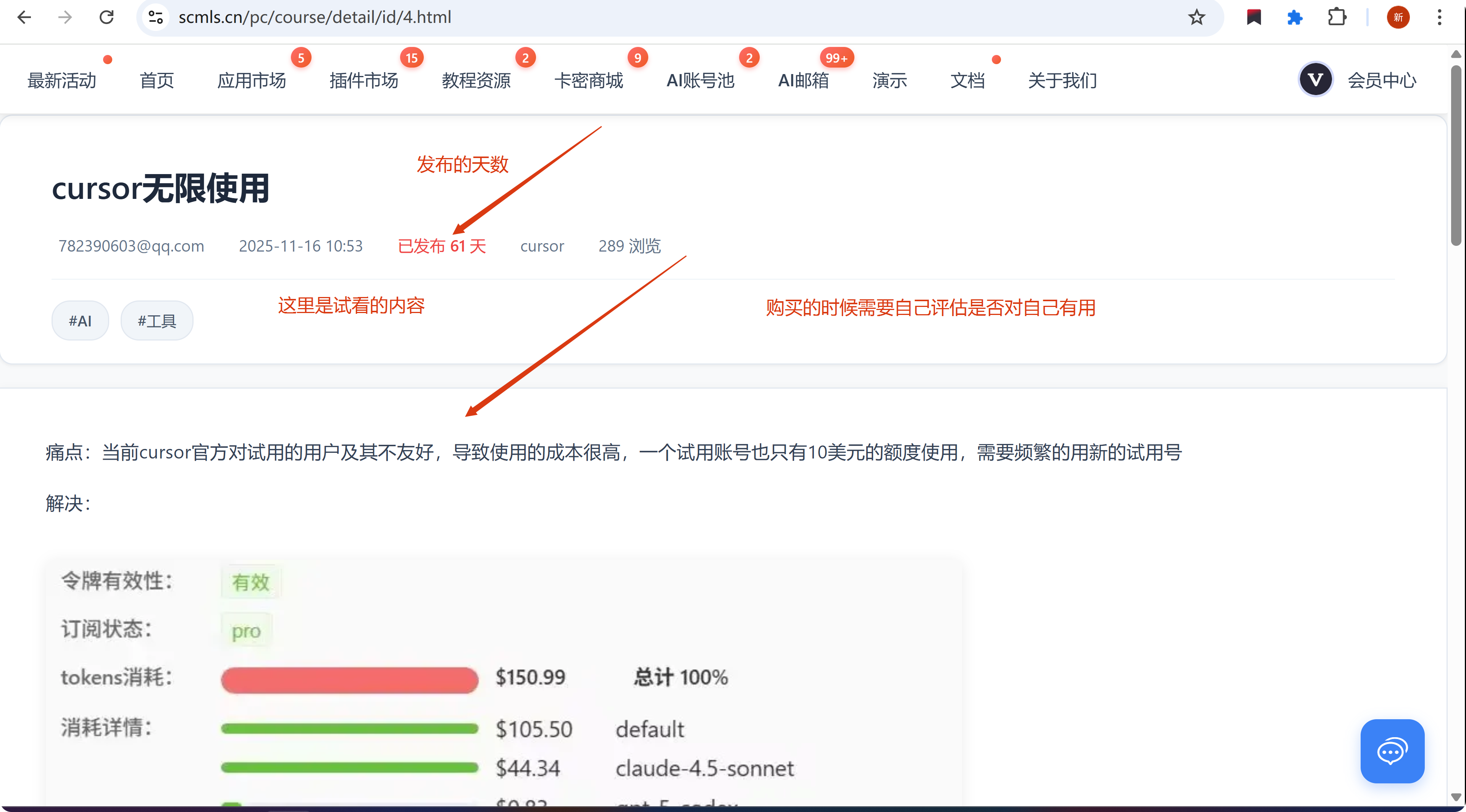This screenshot has width=1466, height=812.
Task: Reload the page with refresh icon
Action: (107, 17)
